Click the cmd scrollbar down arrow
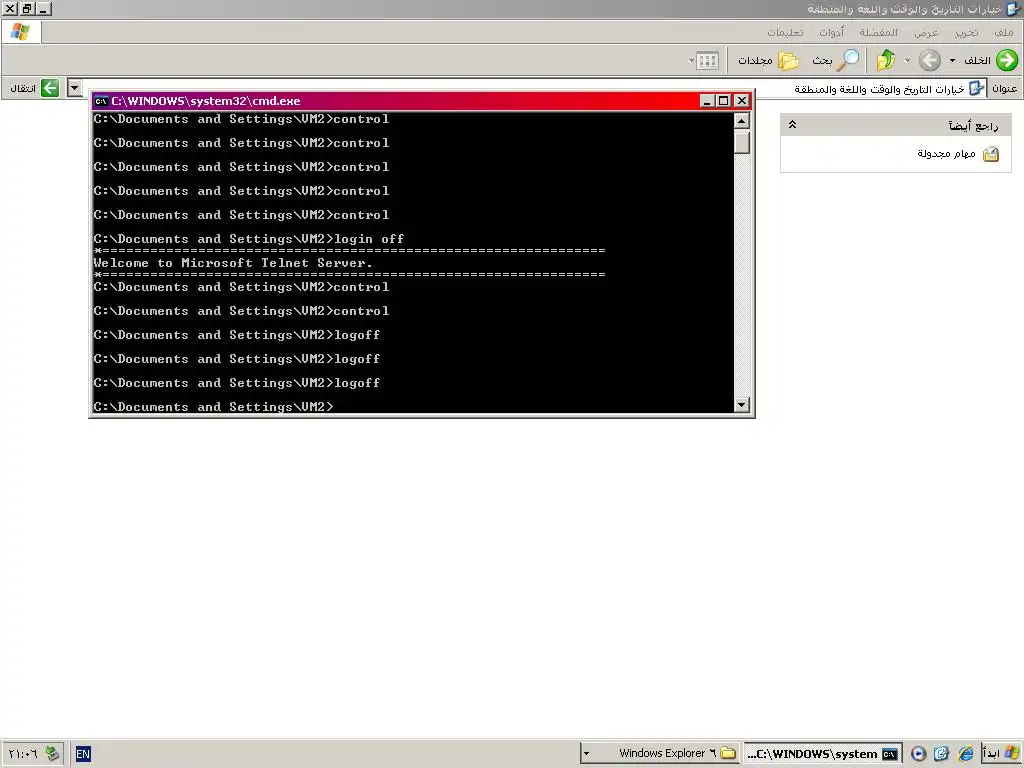This screenshot has width=1024, height=768. [x=741, y=405]
